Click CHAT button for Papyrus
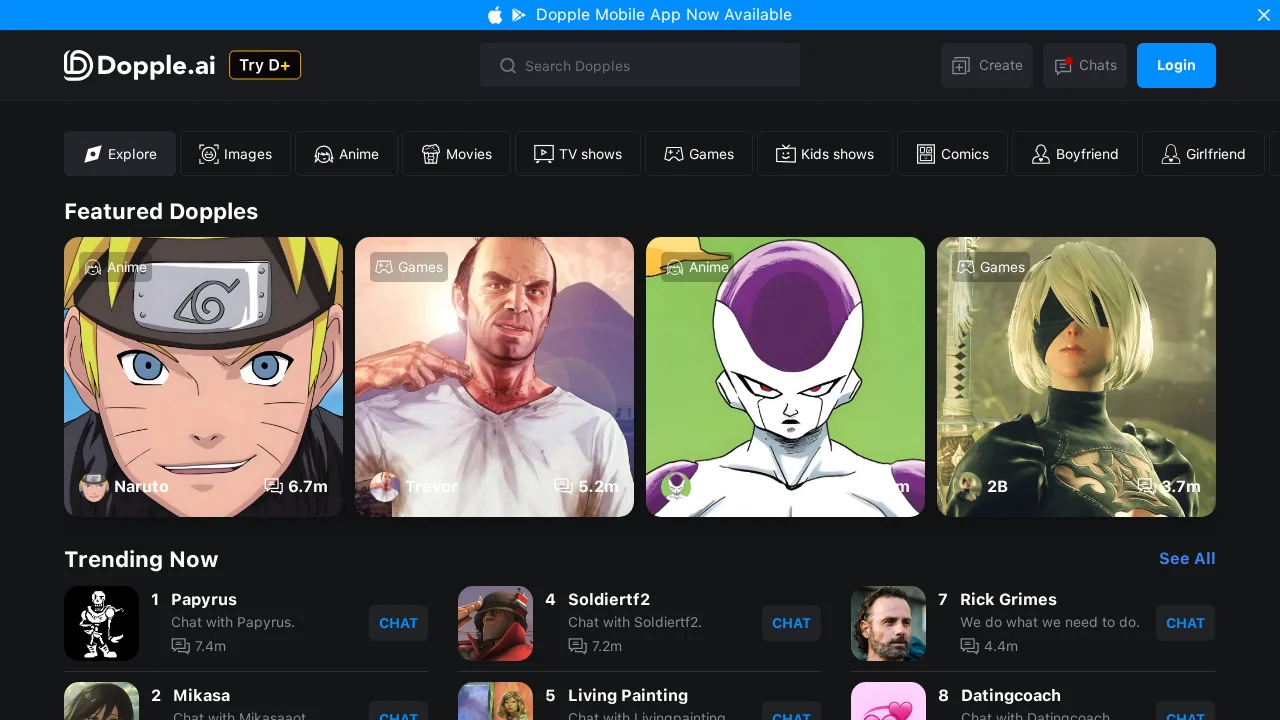Screen dimensions: 1280x720 [398, 623]
